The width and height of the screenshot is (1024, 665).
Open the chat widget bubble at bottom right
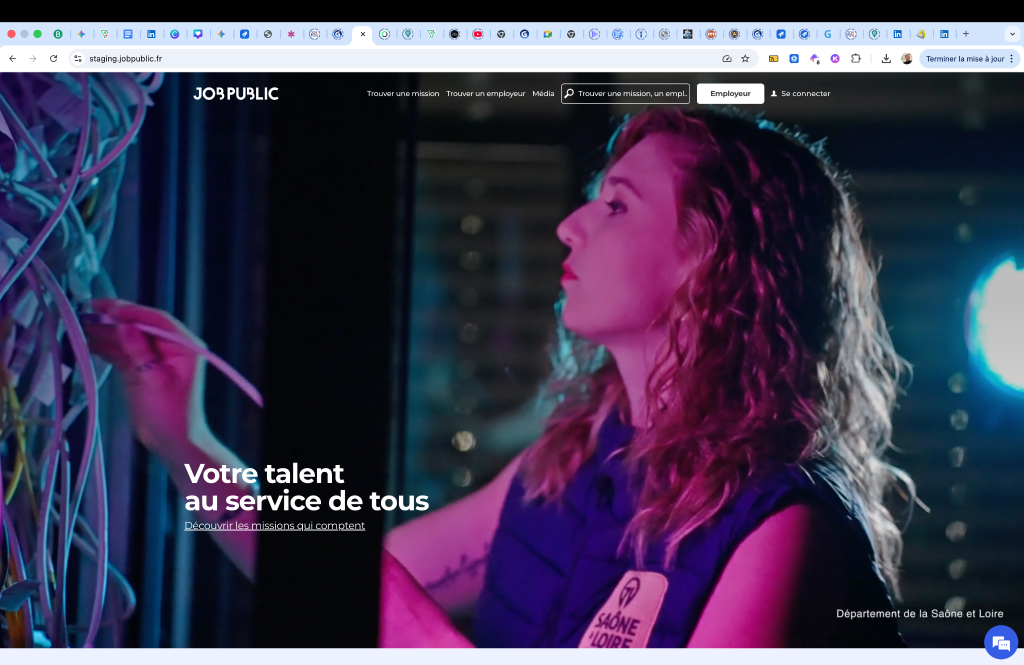(1001, 642)
